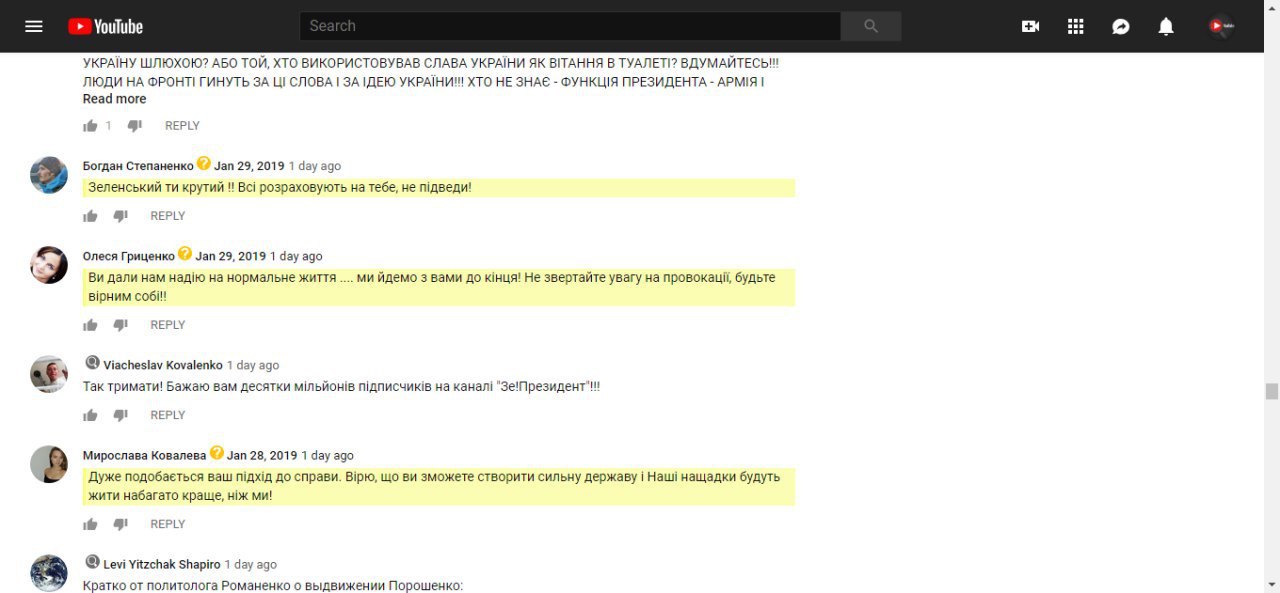This screenshot has height=593, width=1280.
Task: Like Мирослава Ковалева's comment
Action: [x=90, y=524]
